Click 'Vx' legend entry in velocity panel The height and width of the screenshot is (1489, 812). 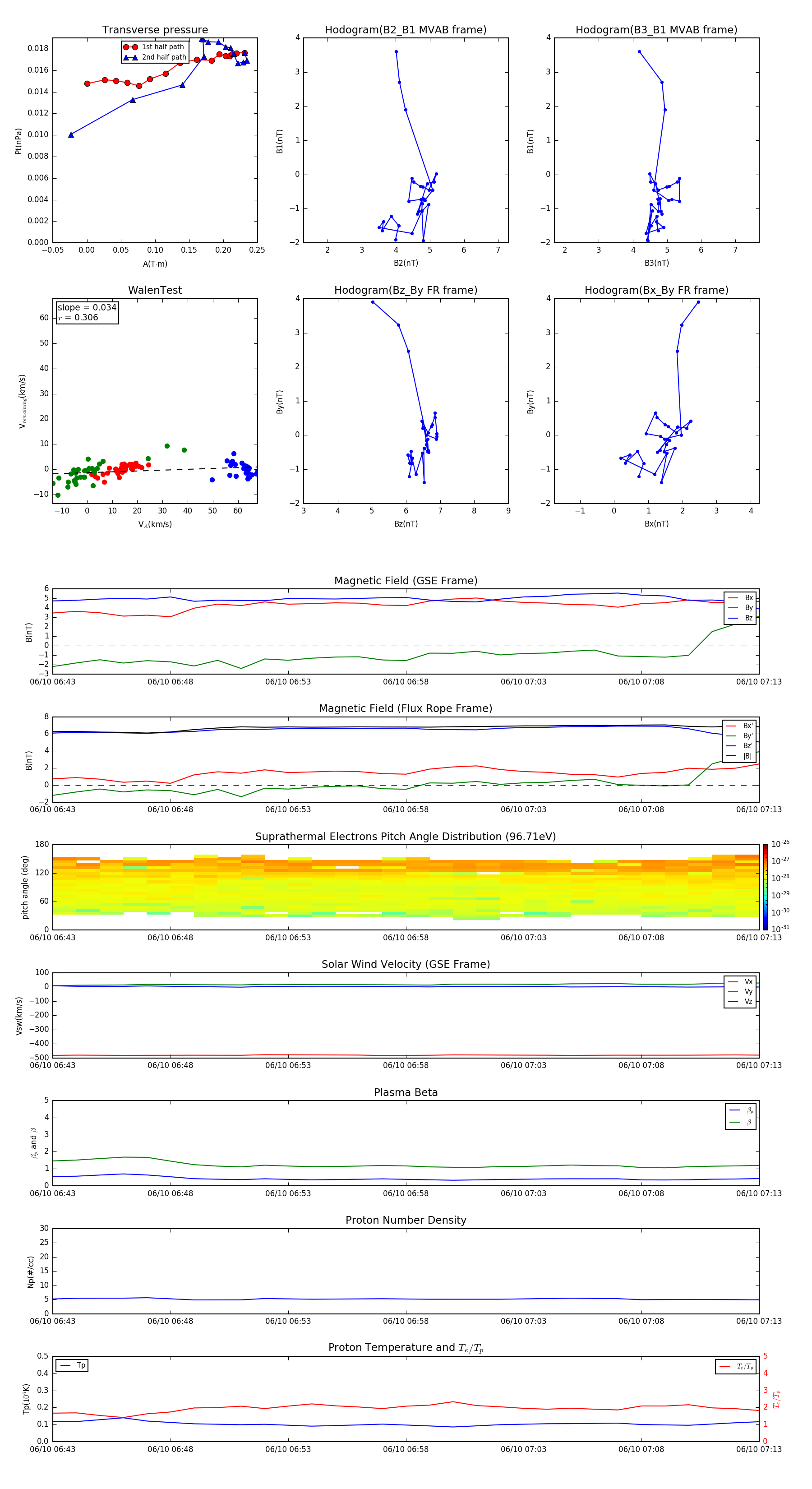coord(740,982)
